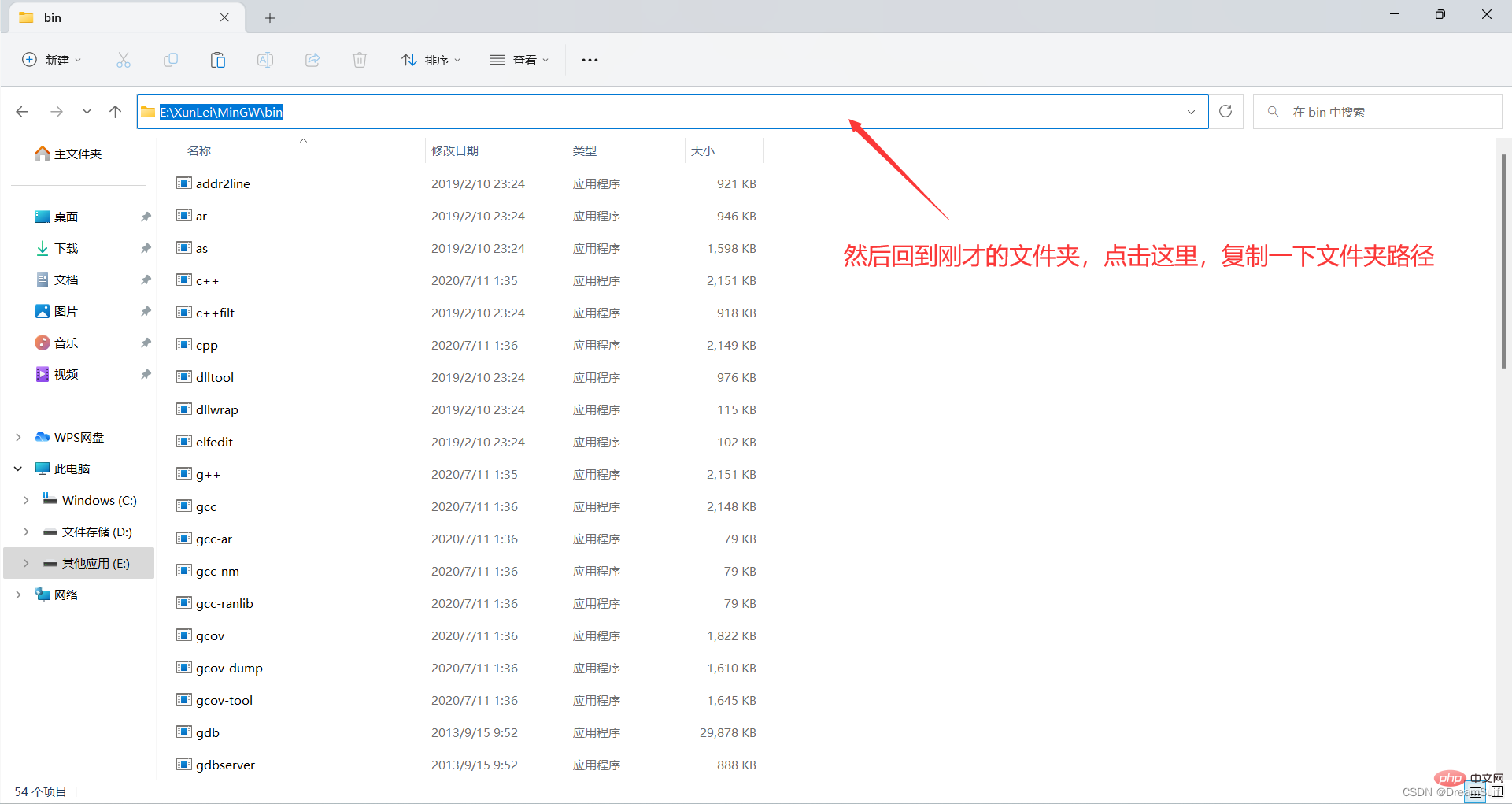Expand the Windows (C:) drive node
The height and width of the screenshot is (804, 1512).
pyautogui.click(x=26, y=499)
